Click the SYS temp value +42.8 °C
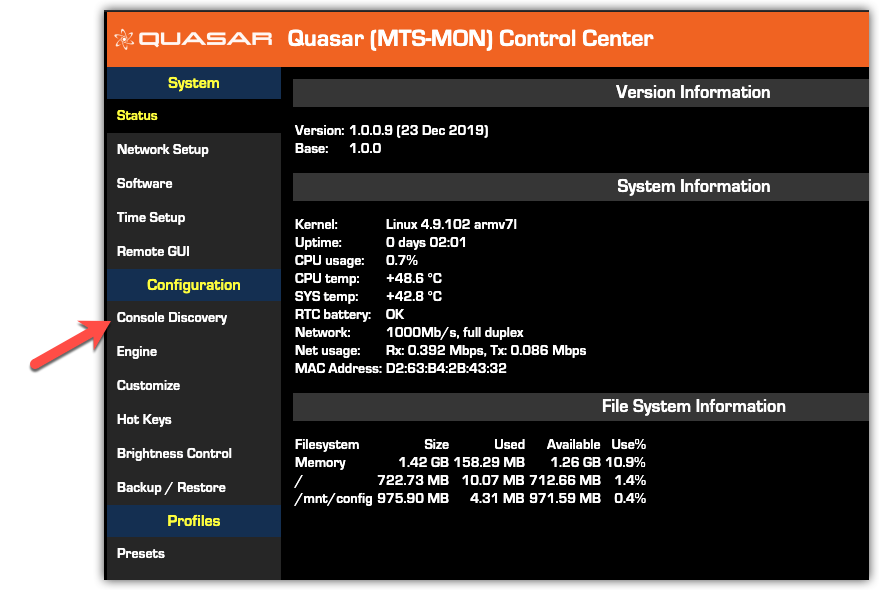This screenshot has width=879, height=590. [414, 297]
